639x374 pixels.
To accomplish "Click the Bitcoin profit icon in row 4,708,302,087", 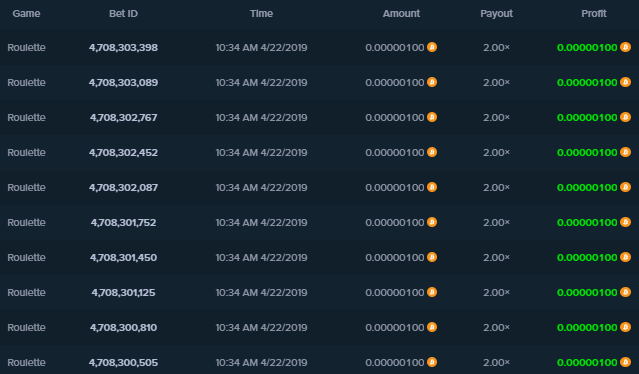I will (x=626, y=187).
